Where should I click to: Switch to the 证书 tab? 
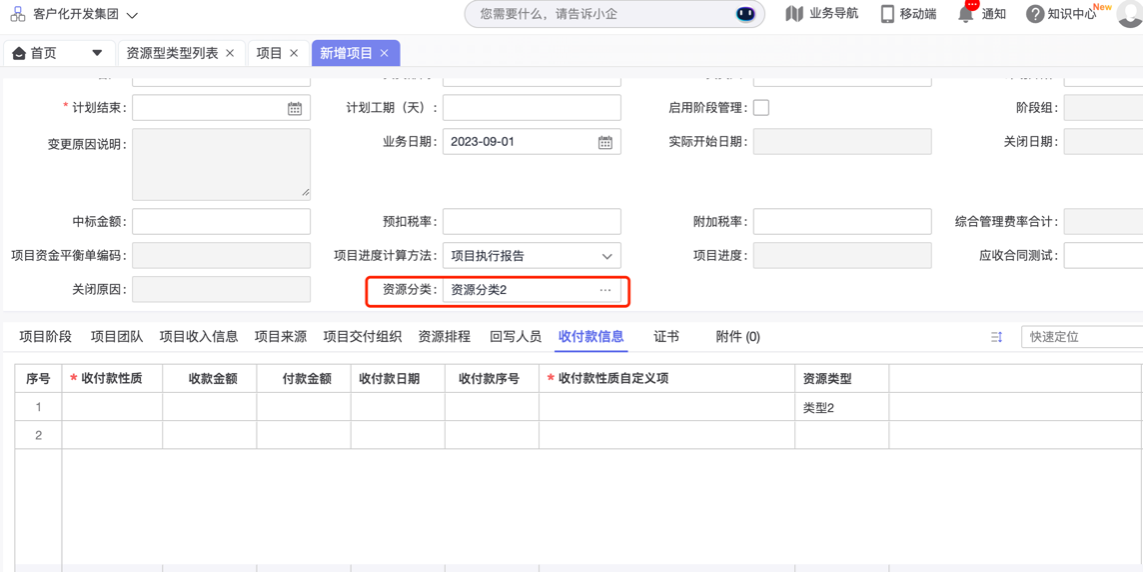pyautogui.click(x=666, y=337)
